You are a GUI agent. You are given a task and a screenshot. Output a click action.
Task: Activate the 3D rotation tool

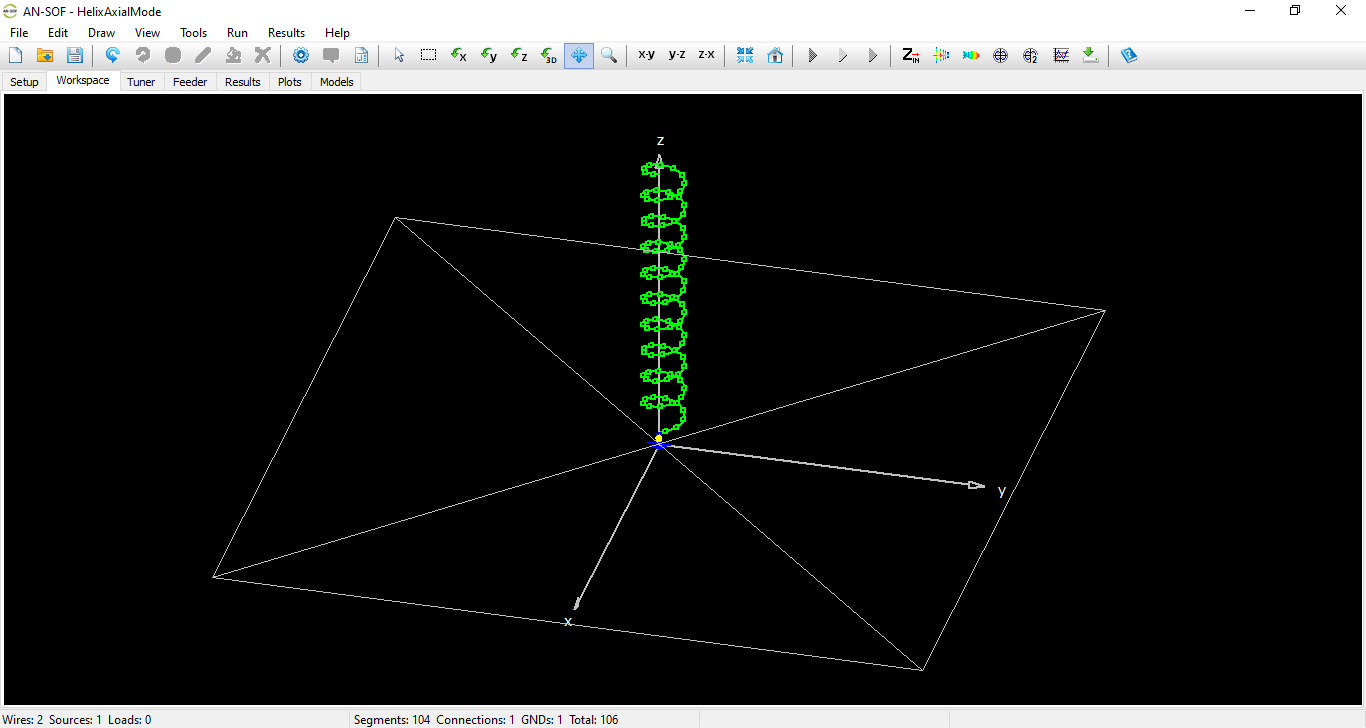548,55
